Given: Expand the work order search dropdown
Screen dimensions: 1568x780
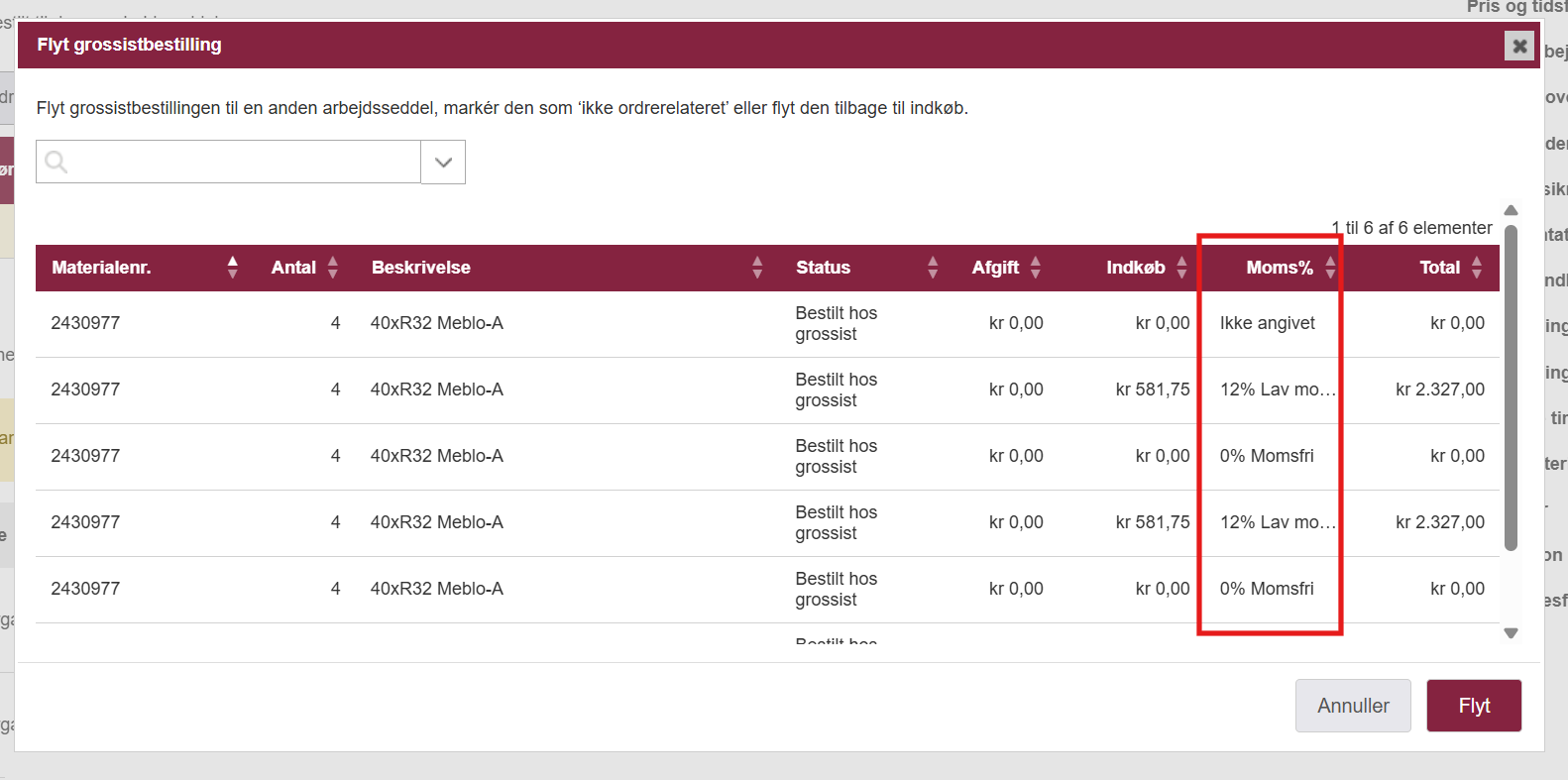Looking at the screenshot, I should [x=443, y=163].
